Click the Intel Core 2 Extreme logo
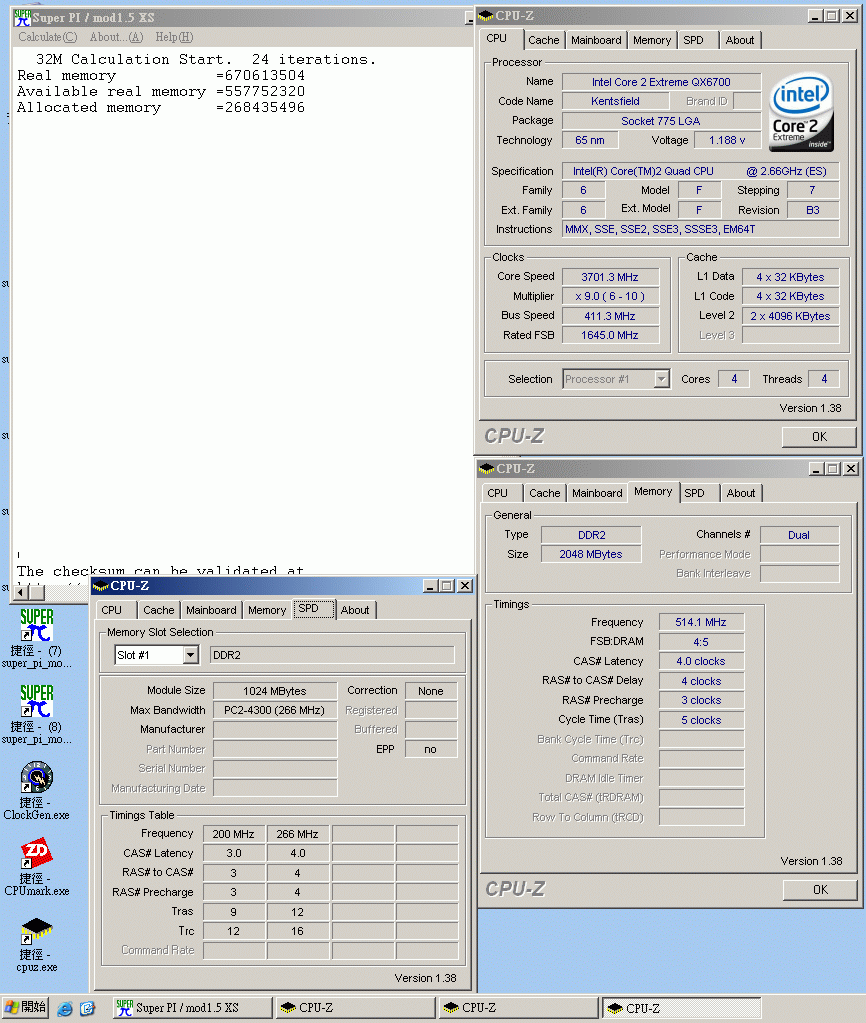This screenshot has width=866, height=1023. tap(801, 112)
